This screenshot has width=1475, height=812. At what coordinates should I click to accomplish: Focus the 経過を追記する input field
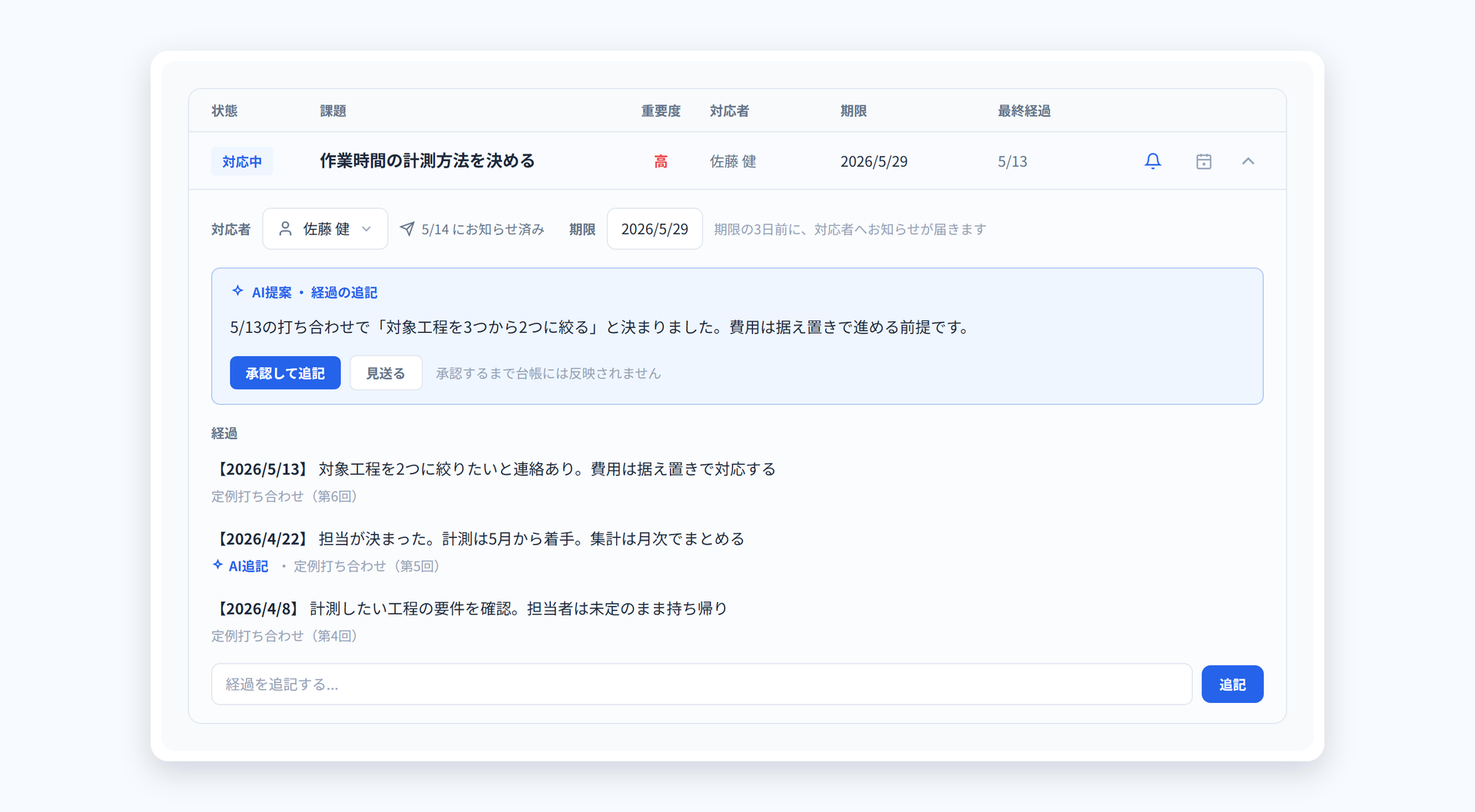701,684
